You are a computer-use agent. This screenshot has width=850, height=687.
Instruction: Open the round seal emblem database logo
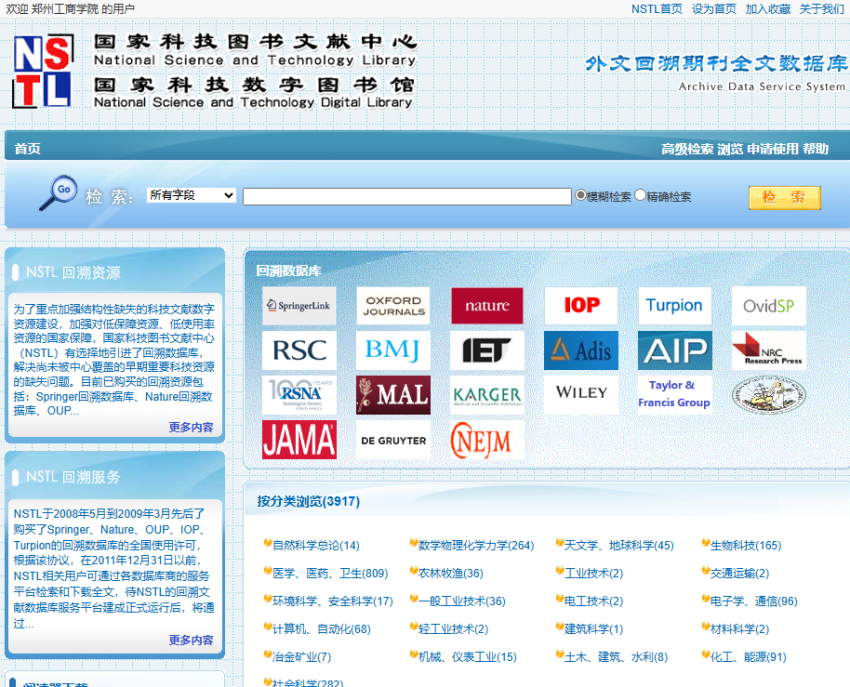(769, 395)
